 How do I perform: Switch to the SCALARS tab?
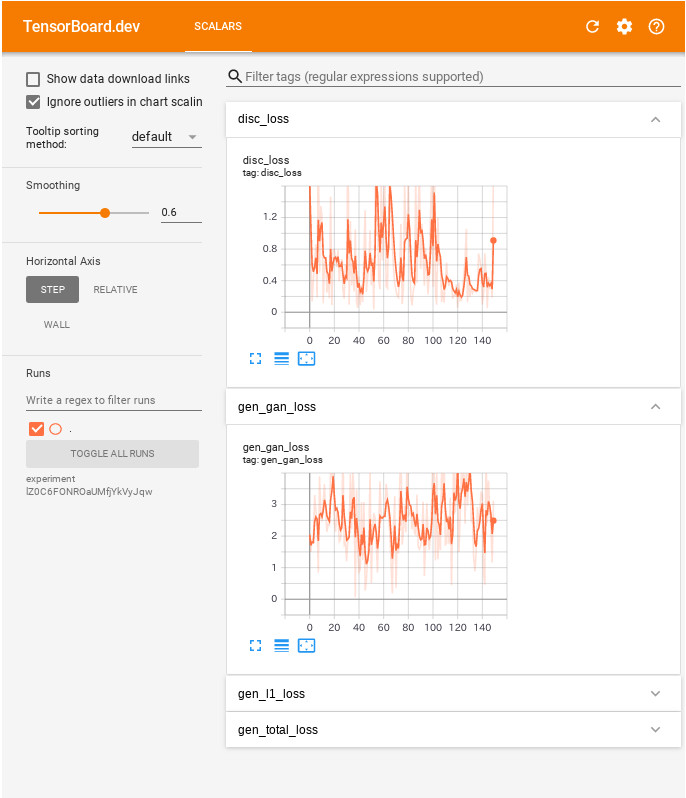(218, 26)
